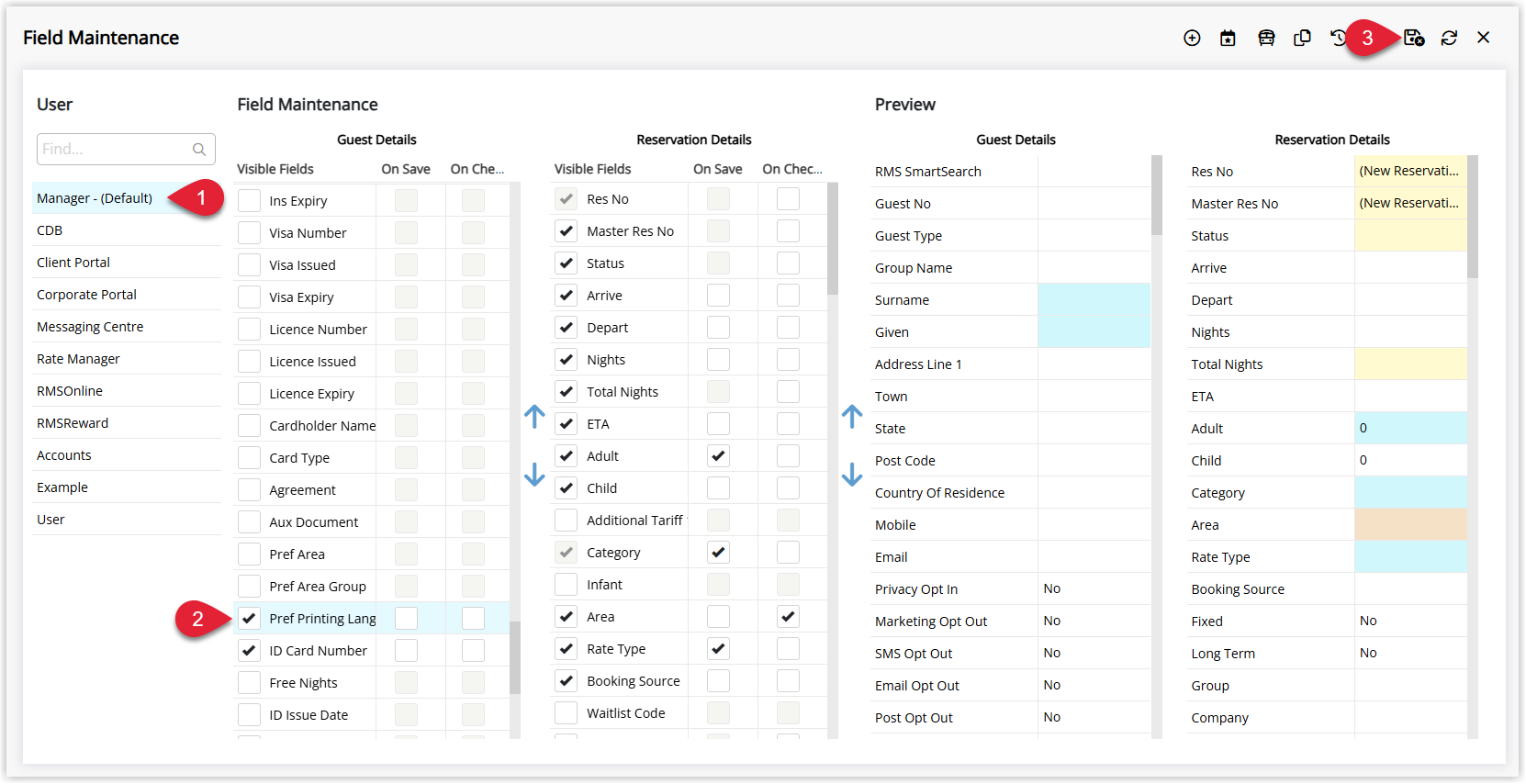This screenshot has height=784, width=1526.
Task: Click the search magnifier in Find box
Action: click(199, 149)
